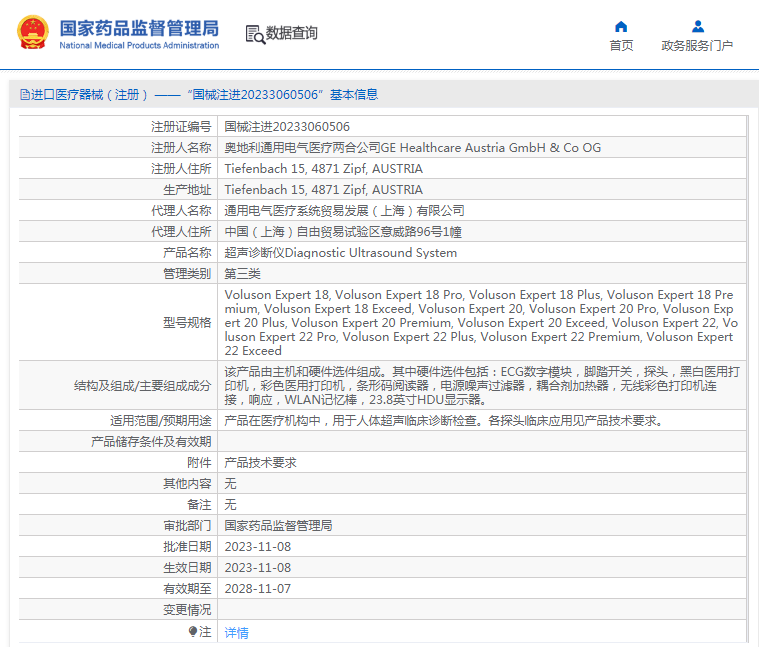The image size is (759, 647).
Task: Click the 型号规格 label
Action: click(x=187, y=323)
